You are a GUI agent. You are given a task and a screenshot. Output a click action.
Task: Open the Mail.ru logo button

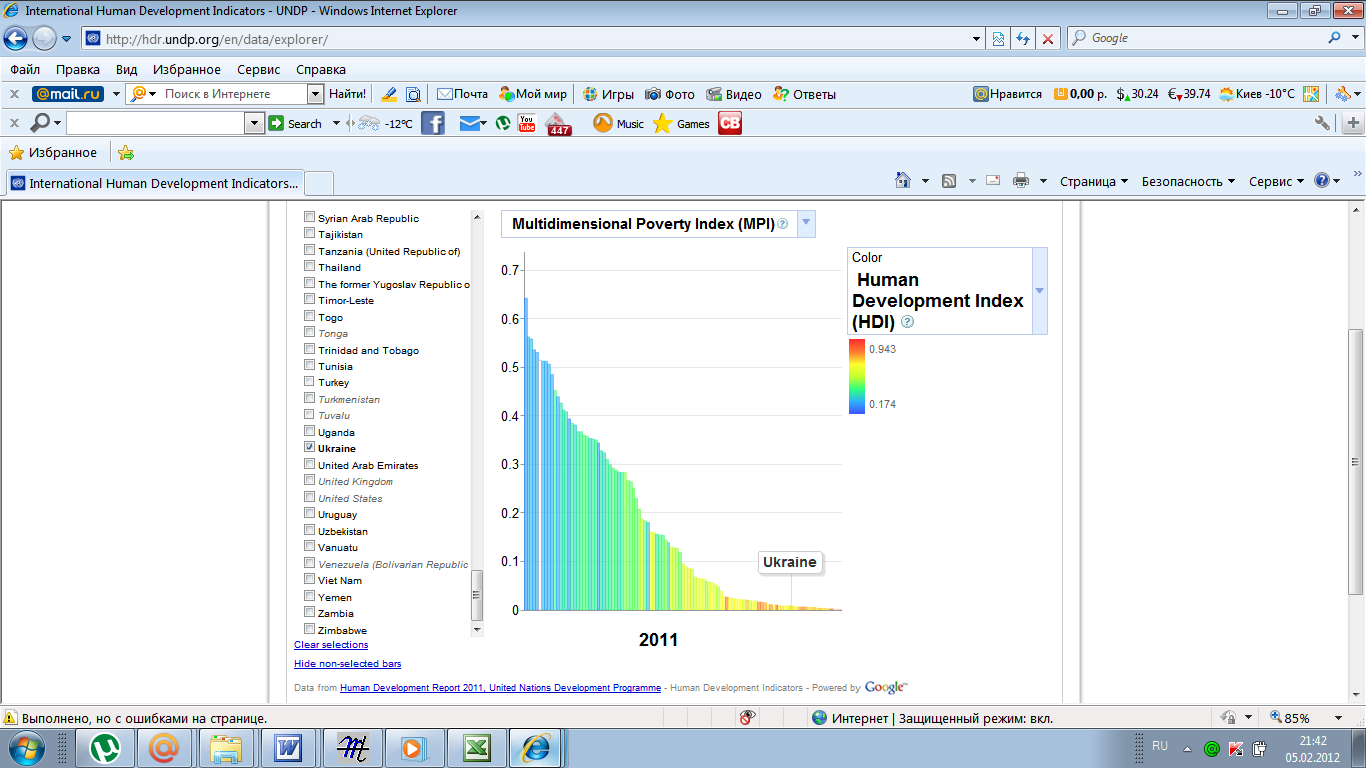coord(68,94)
